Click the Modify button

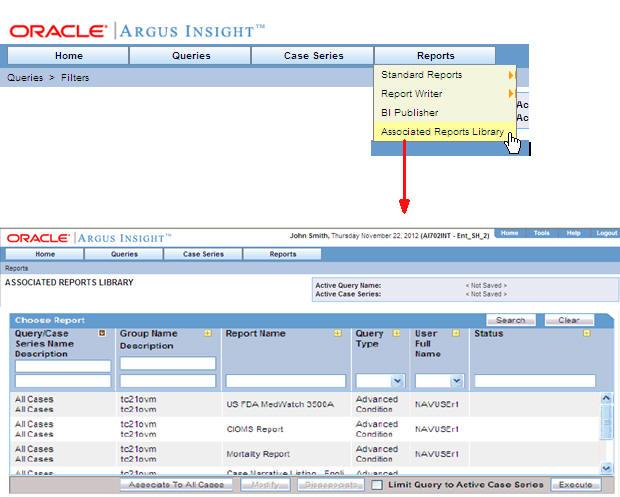pos(265,485)
